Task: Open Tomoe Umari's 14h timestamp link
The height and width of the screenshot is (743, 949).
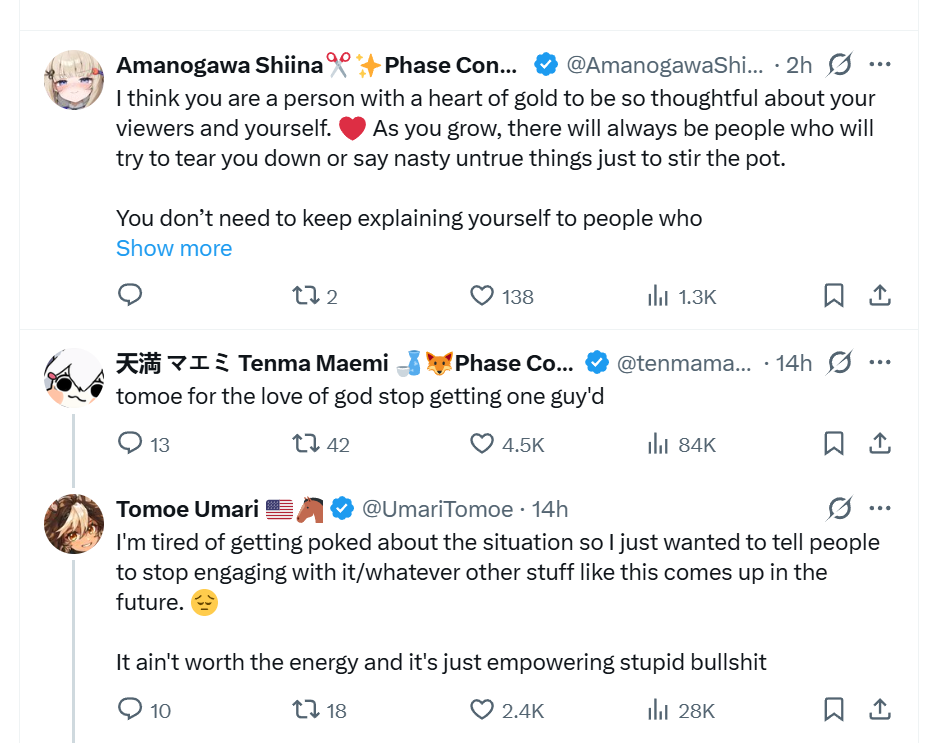Action: tap(549, 509)
